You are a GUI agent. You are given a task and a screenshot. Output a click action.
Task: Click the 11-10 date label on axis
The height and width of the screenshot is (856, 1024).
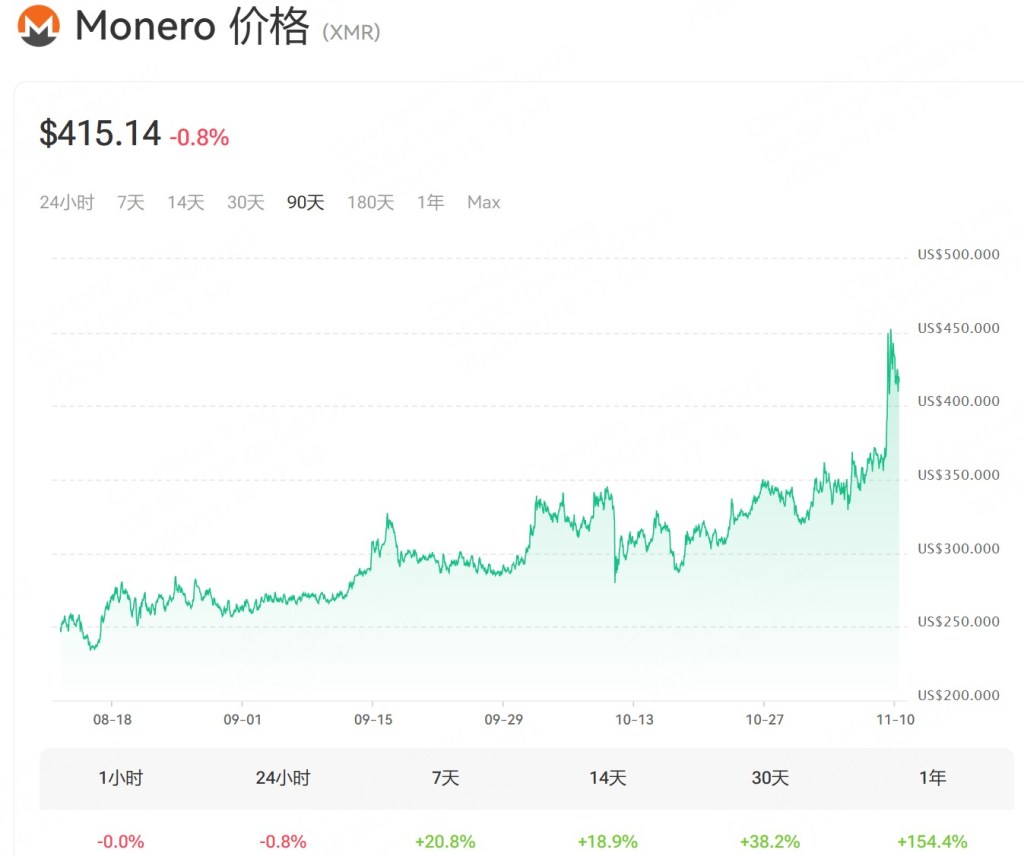pos(893,718)
